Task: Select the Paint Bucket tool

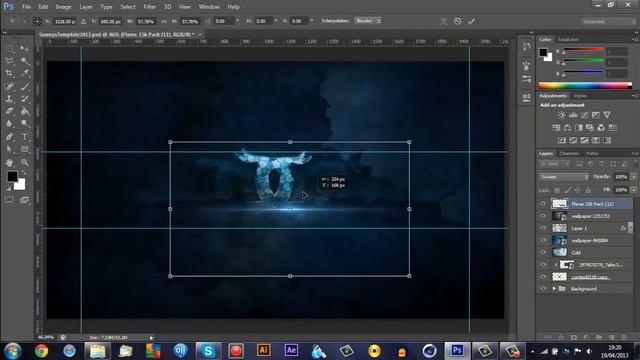Action: pyautogui.click(x=24, y=111)
